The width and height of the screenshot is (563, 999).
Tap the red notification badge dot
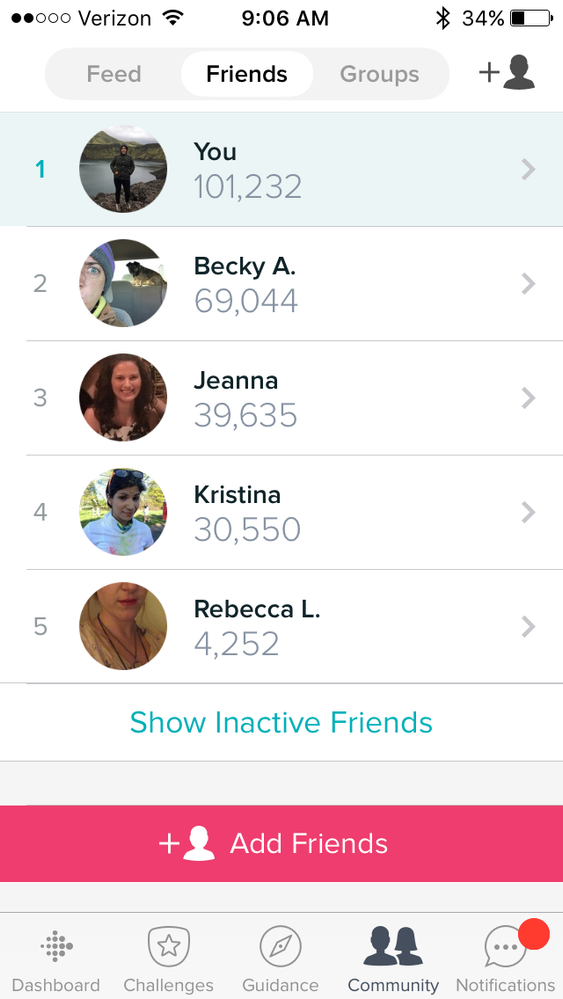pyautogui.click(x=534, y=934)
